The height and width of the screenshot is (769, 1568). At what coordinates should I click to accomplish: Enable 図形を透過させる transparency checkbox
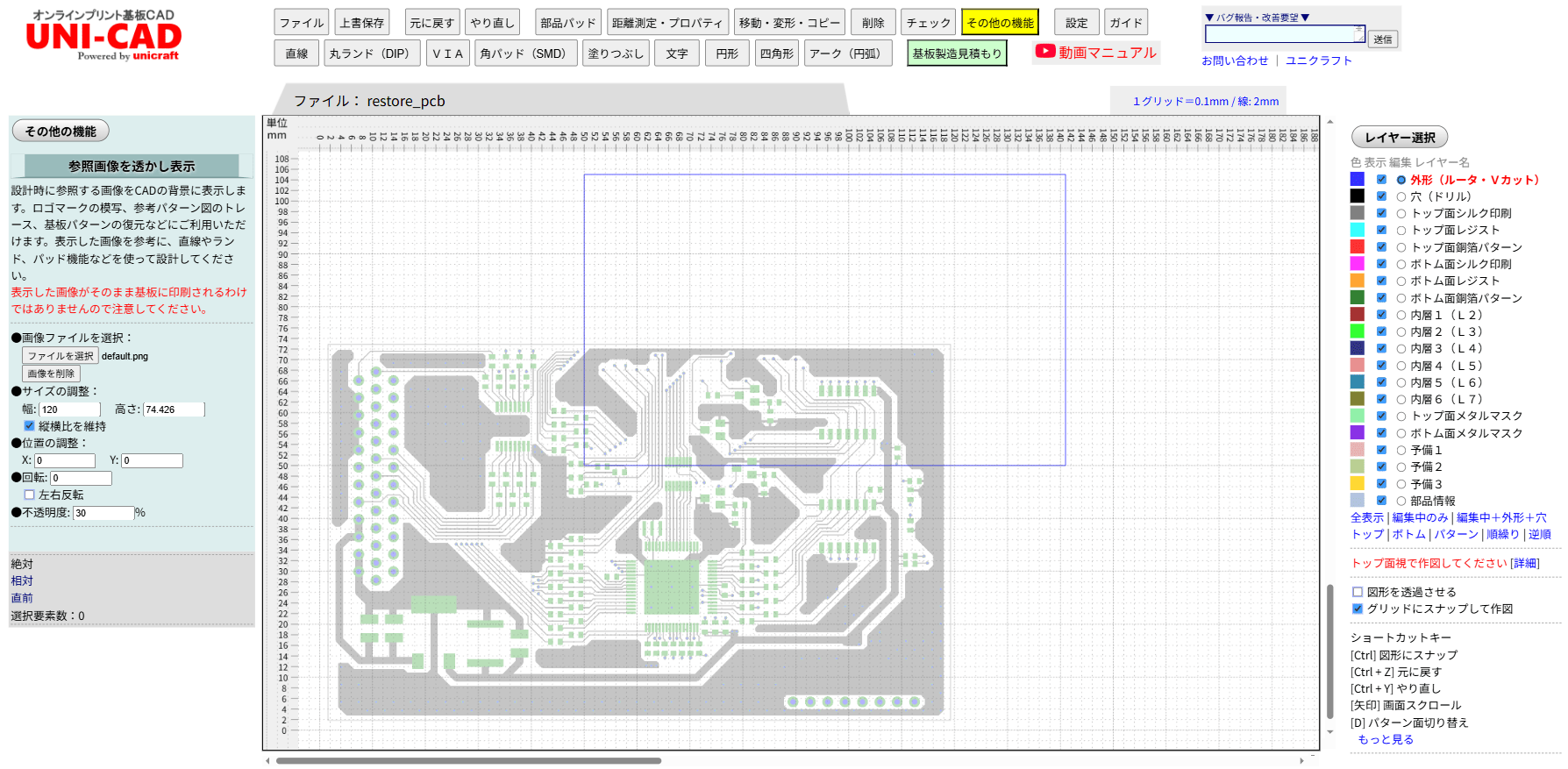[1358, 592]
